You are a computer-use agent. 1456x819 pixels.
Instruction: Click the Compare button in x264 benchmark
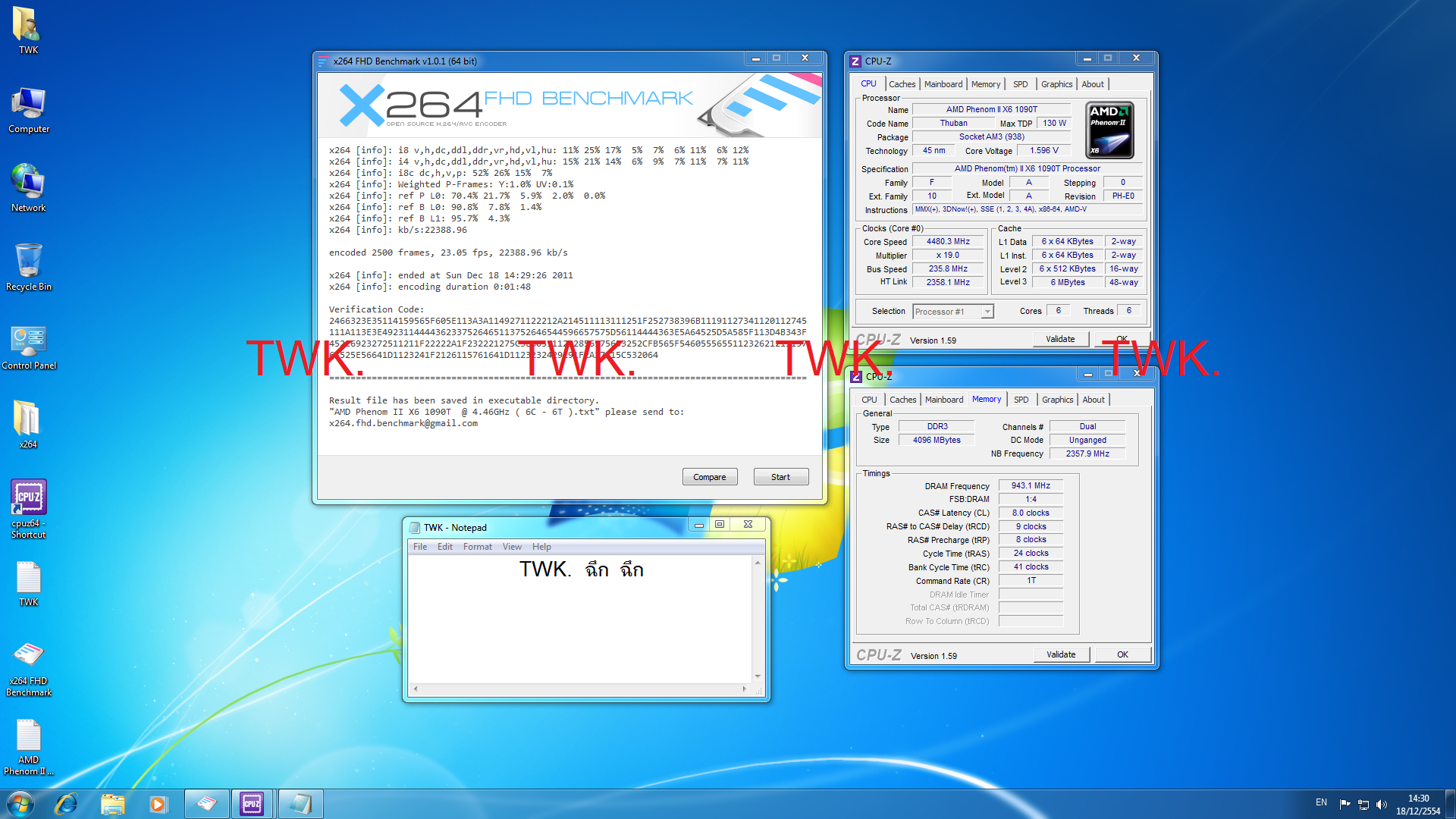[709, 477]
